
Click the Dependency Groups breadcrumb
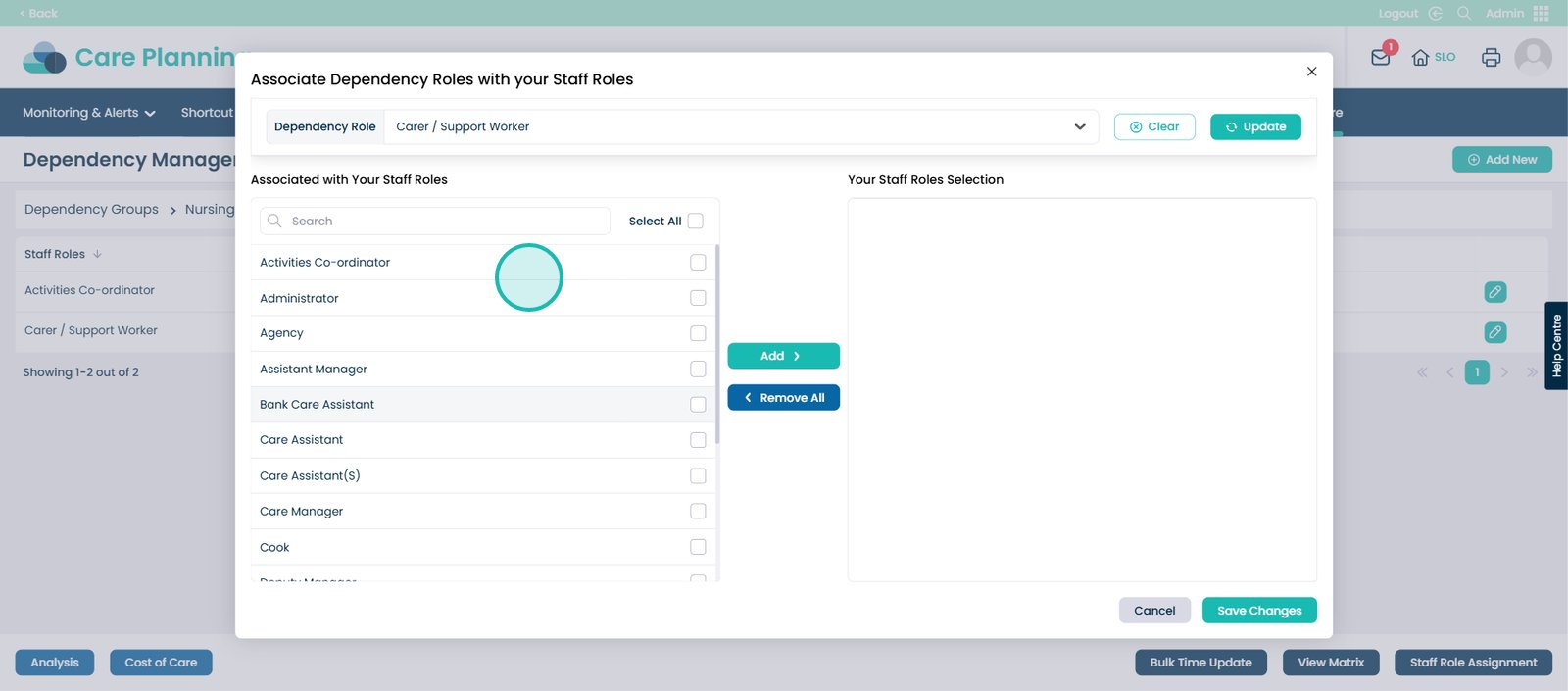click(91, 210)
